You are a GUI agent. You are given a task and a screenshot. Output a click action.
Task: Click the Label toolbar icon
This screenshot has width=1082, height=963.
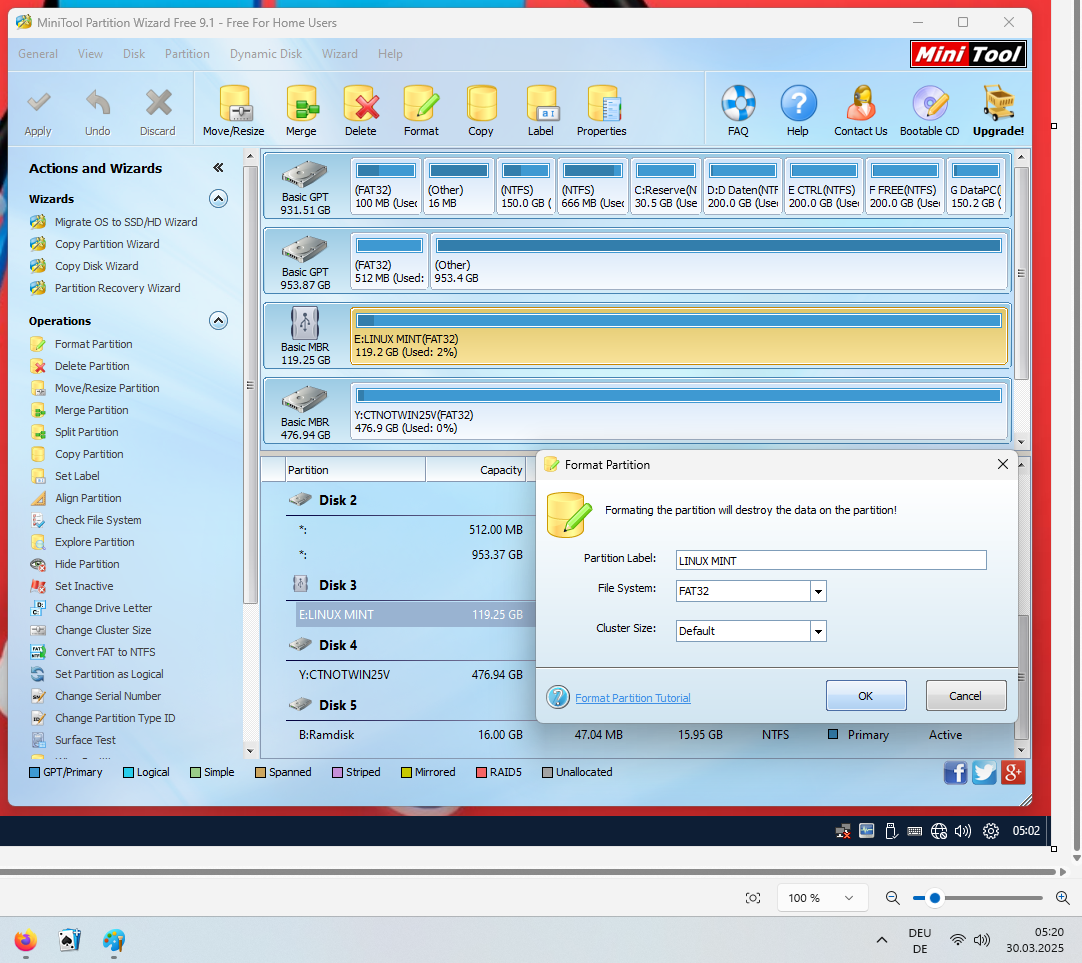click(x=541, y=103)
